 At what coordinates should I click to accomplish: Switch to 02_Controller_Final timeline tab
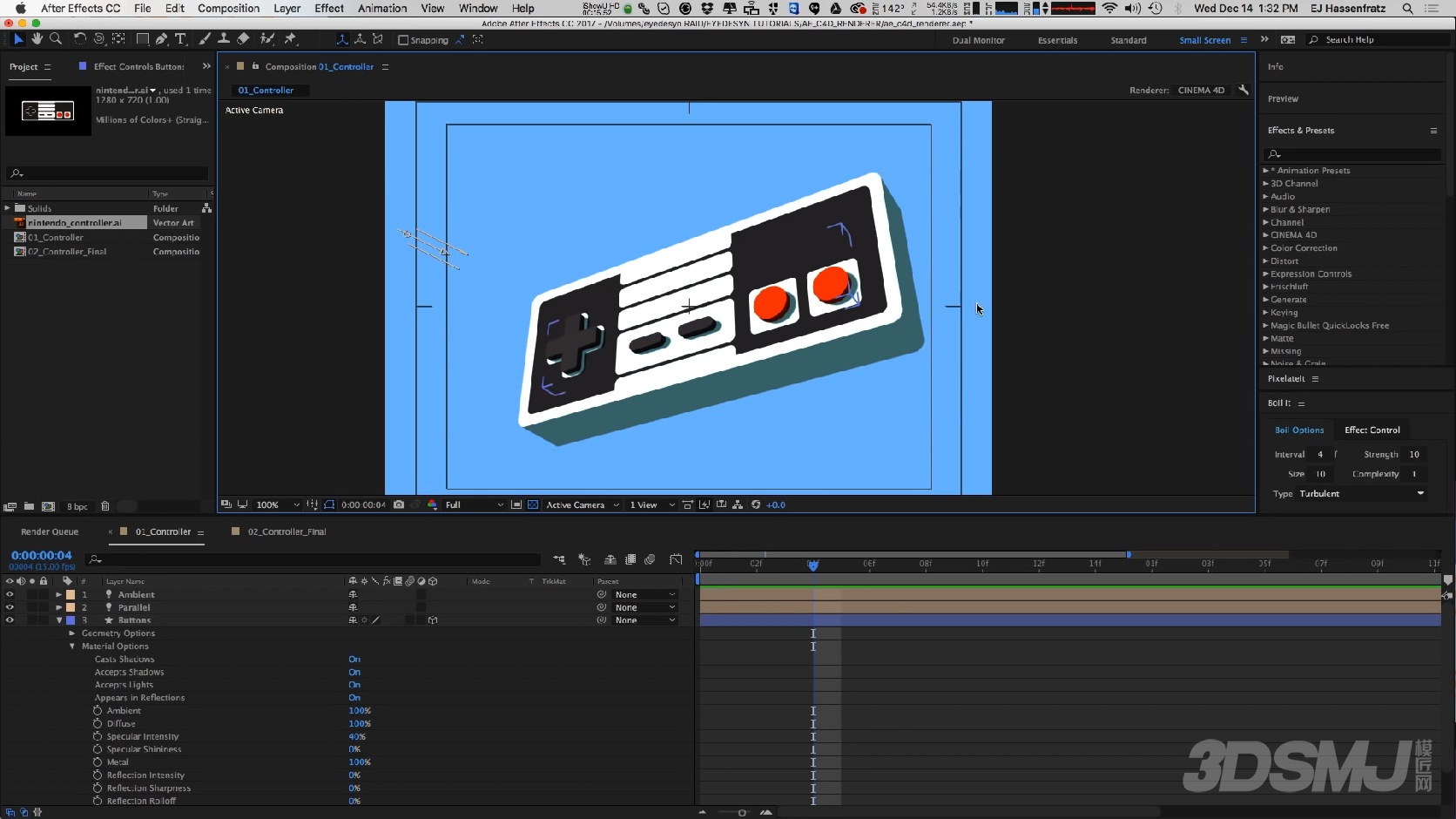(286, 531)
